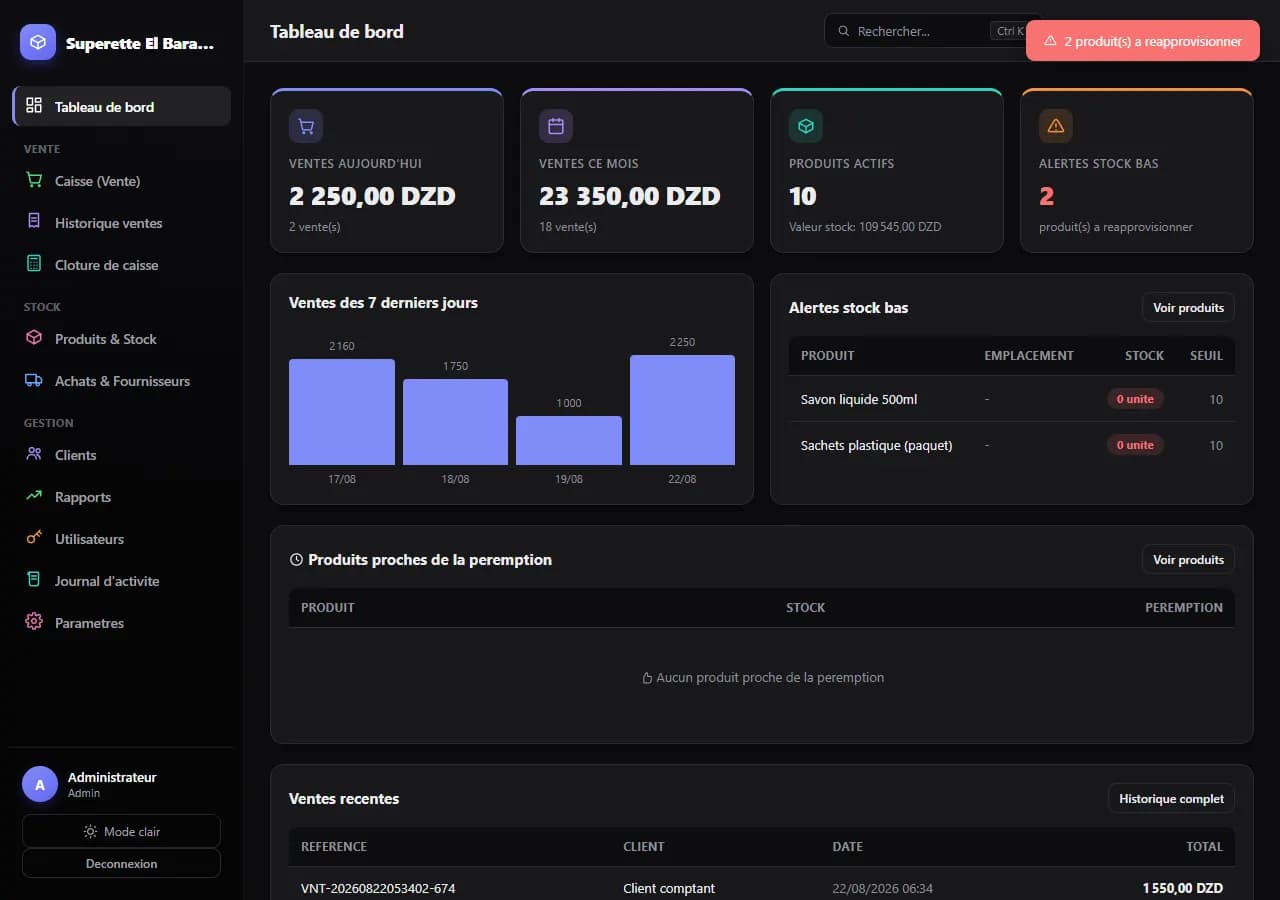The image size is (1280, 900).
Task: Click Voir produits in the peremption panel
Action: [x=1188, y=560]
